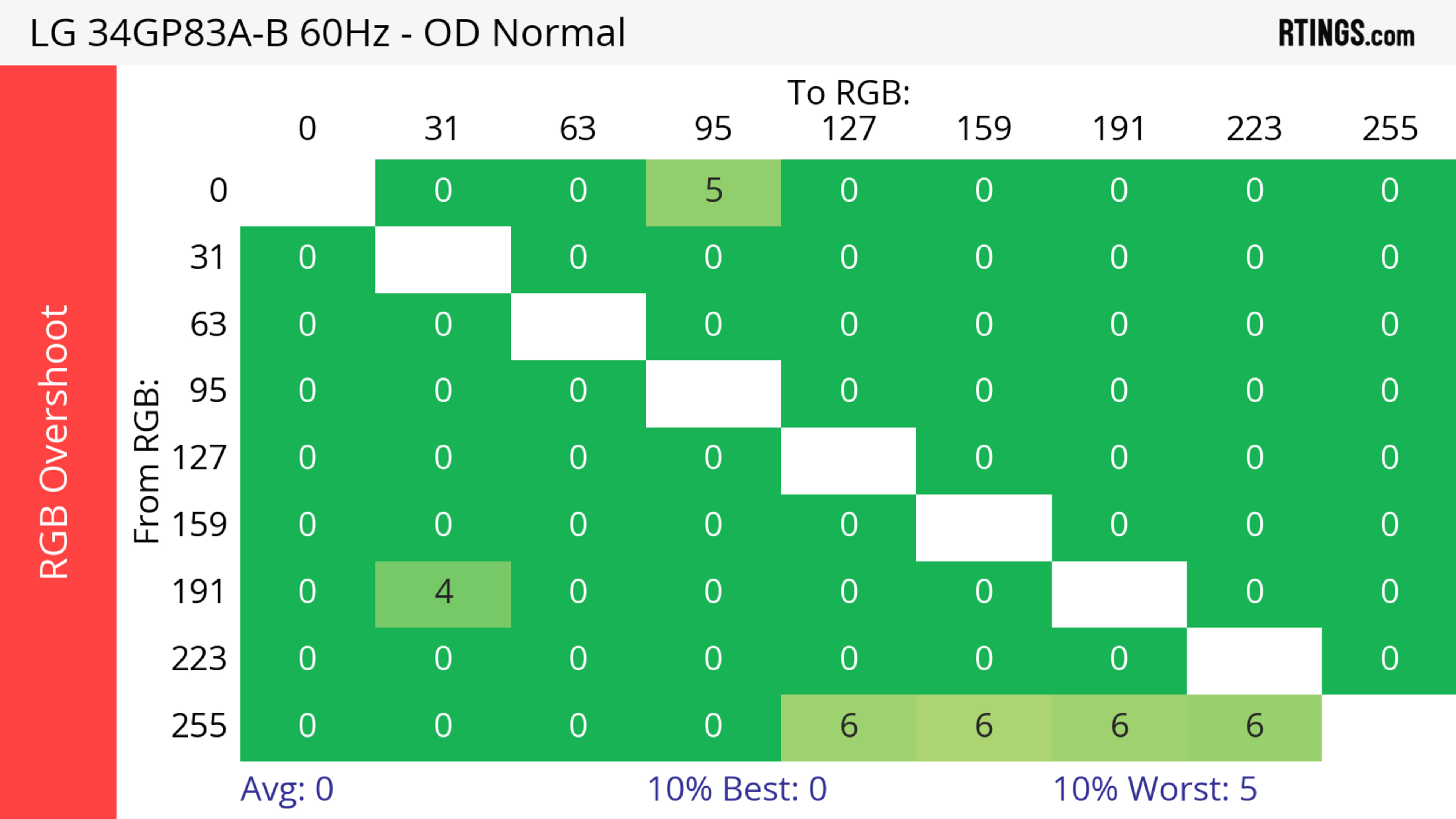Click the 10% Best: 0 summary text
The height and width of the screenshot is (819, 1456).
click(736, 789)
